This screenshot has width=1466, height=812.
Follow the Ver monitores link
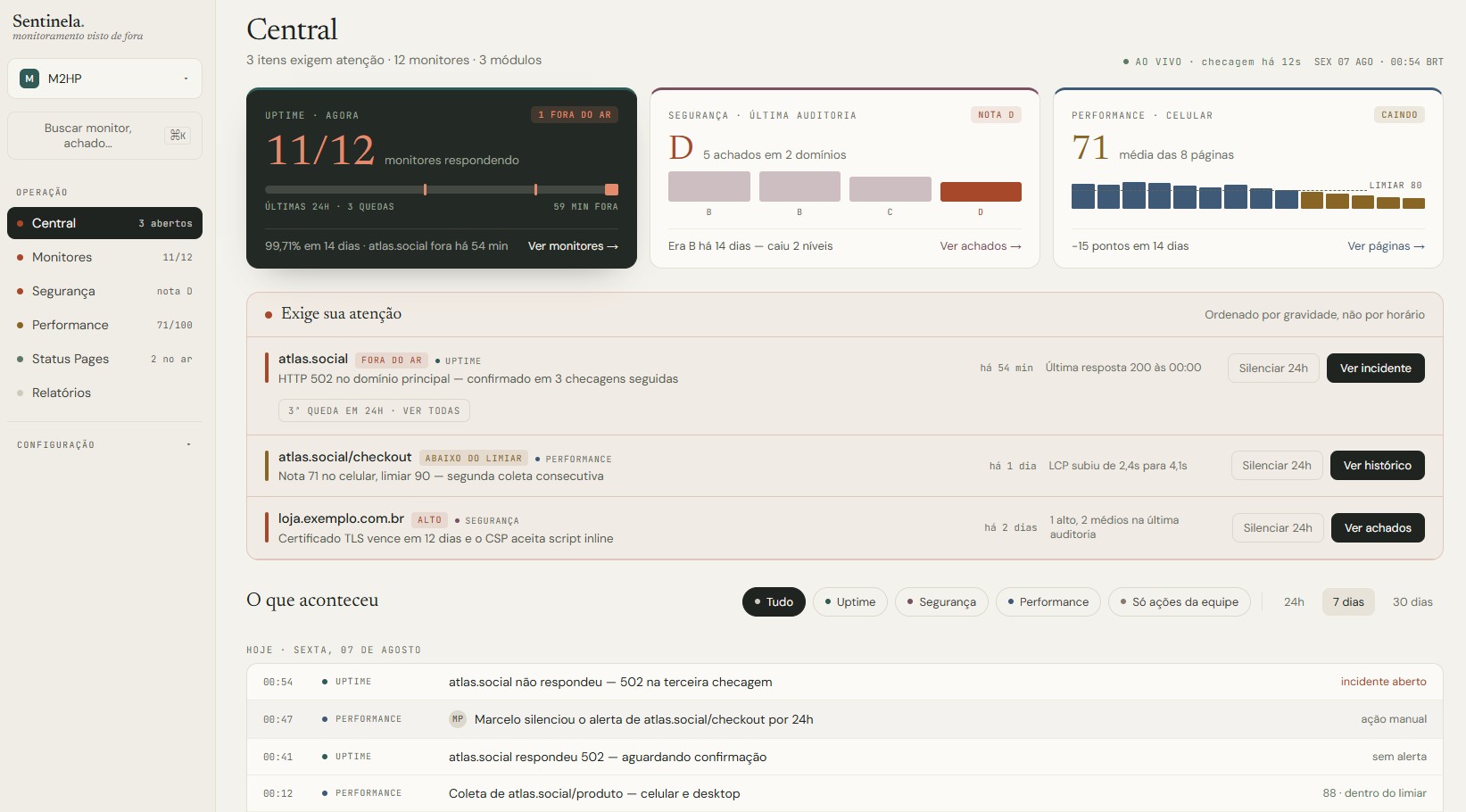[573, 246]
